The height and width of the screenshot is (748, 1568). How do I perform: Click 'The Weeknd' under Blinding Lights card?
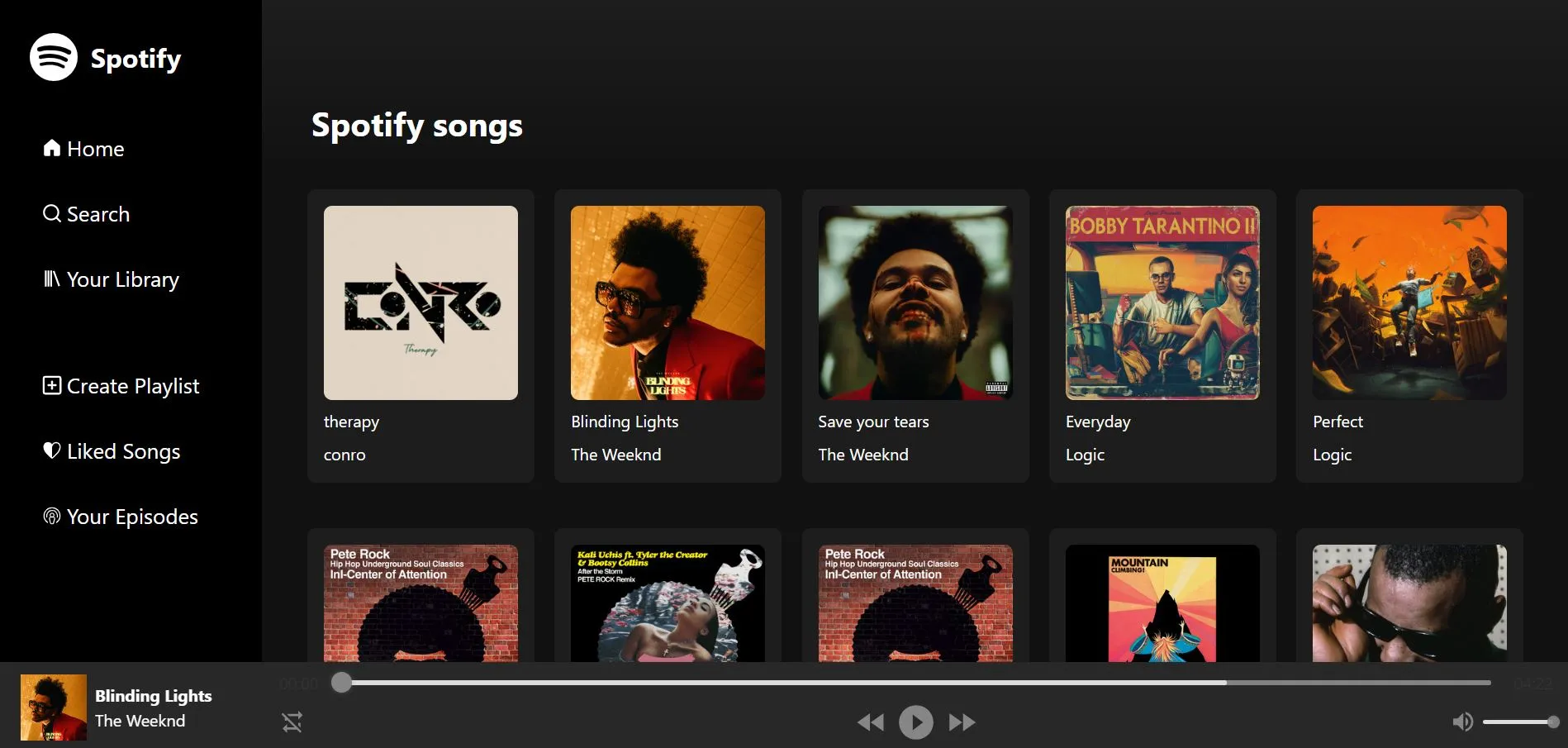point(616,455)
